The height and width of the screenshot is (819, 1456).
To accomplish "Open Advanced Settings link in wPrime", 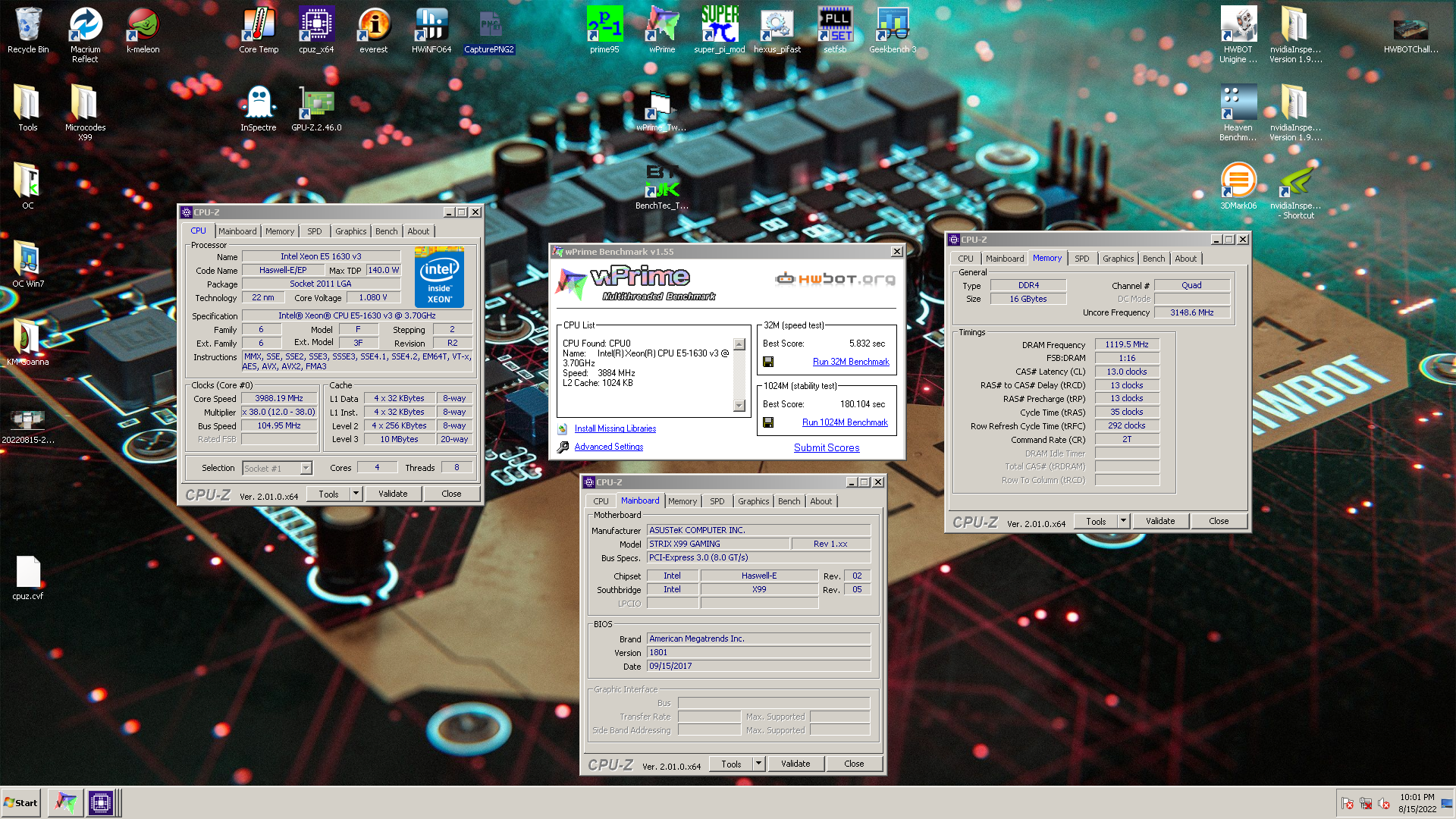I will (609, 447).
